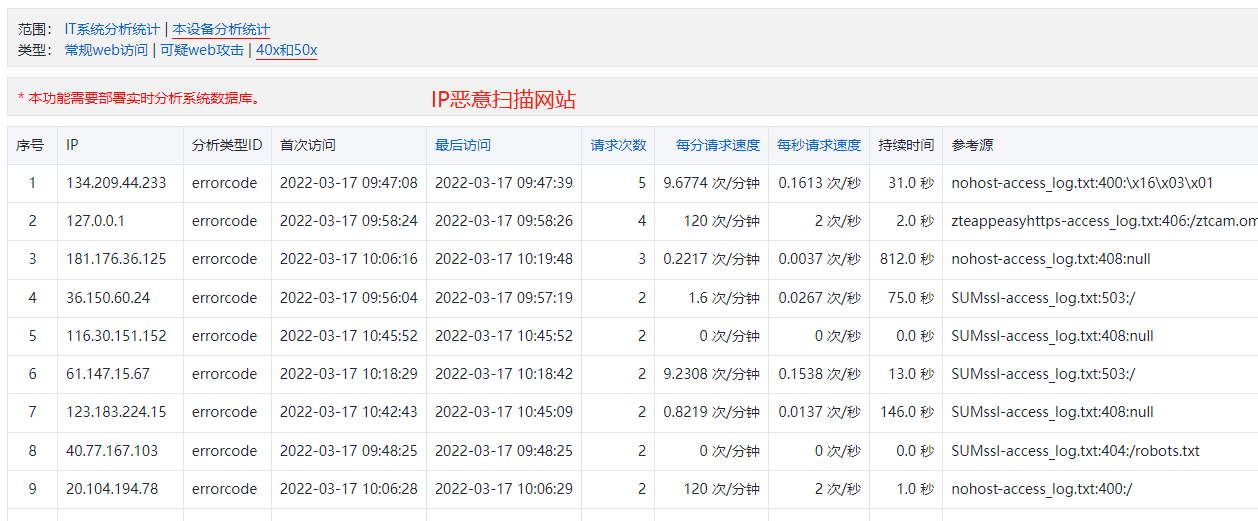The image size is (1258, 521).
Task: Click errorcode cell in row 134.209.44.233
Action: click(x=225, y=183)
